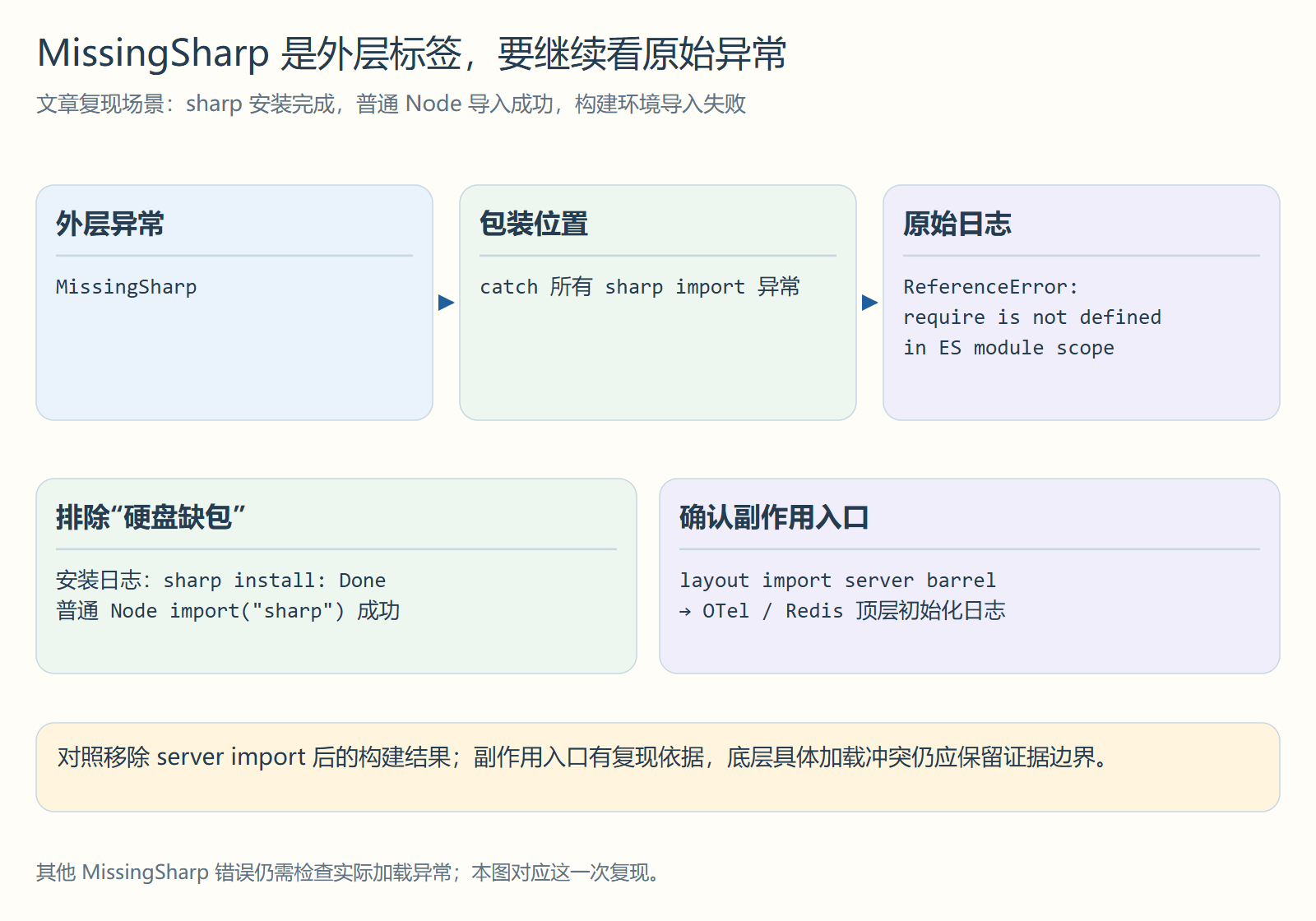This screenshot has width=1316, height=921.
Task: Click the subtitle starting with '文章复现场景'
Action: click(x=392, y=104)
